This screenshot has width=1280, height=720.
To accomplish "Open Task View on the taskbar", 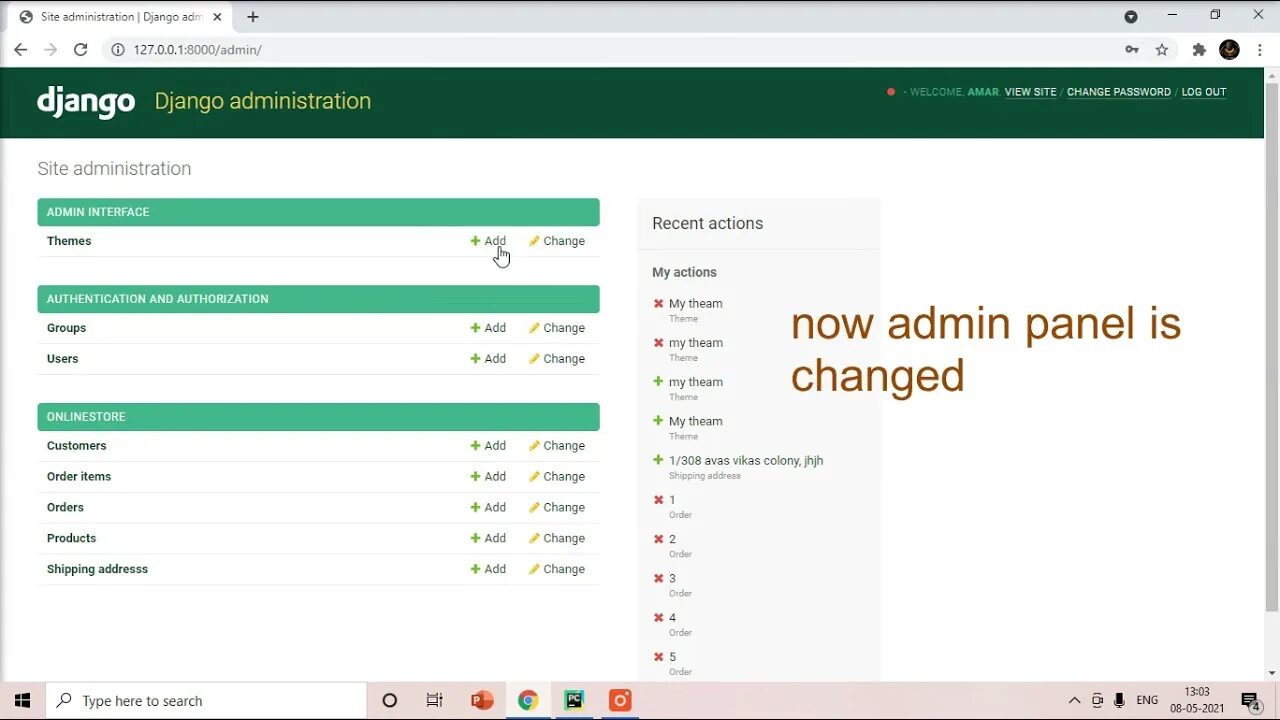I will click(x=434, y=700).
